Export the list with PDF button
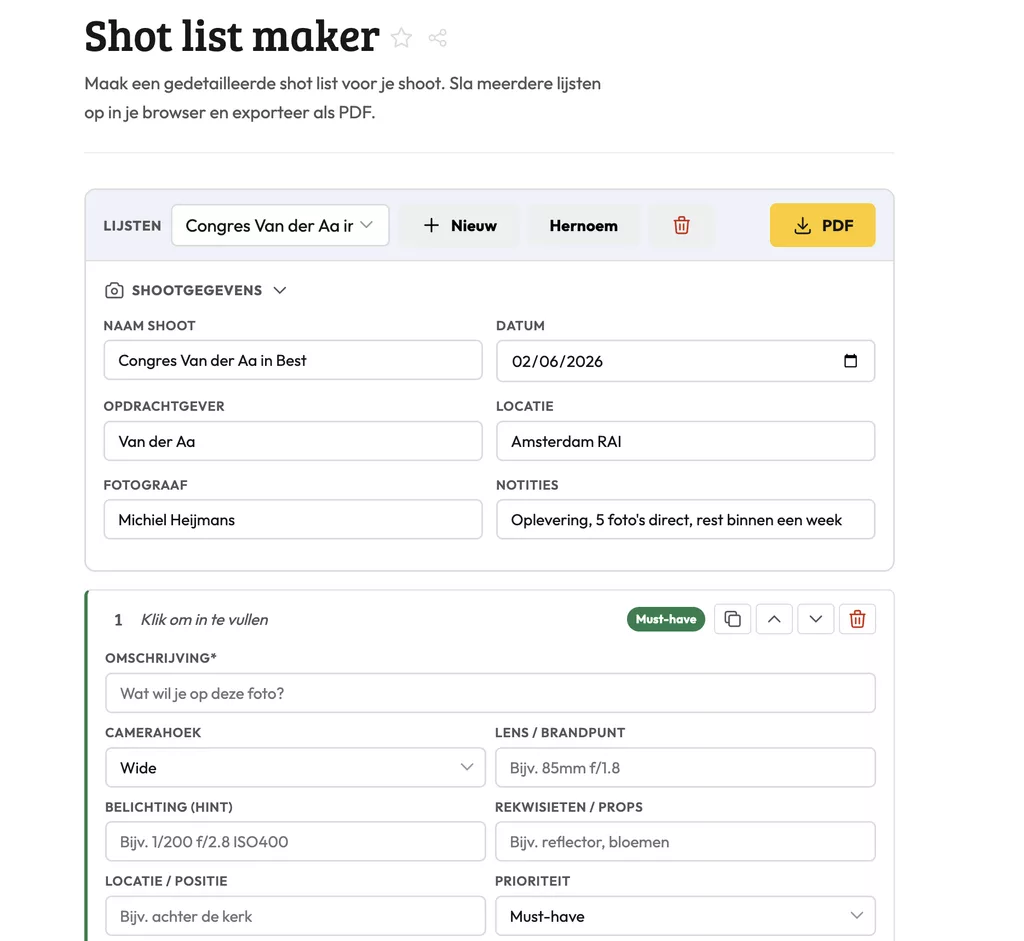Viewport: 1024px width, 941px height. click(x=822, y=225)
